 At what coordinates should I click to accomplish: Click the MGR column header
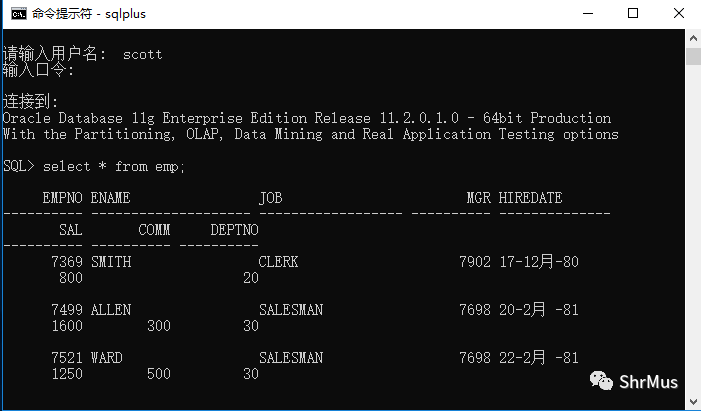click(x=478, y=198)
